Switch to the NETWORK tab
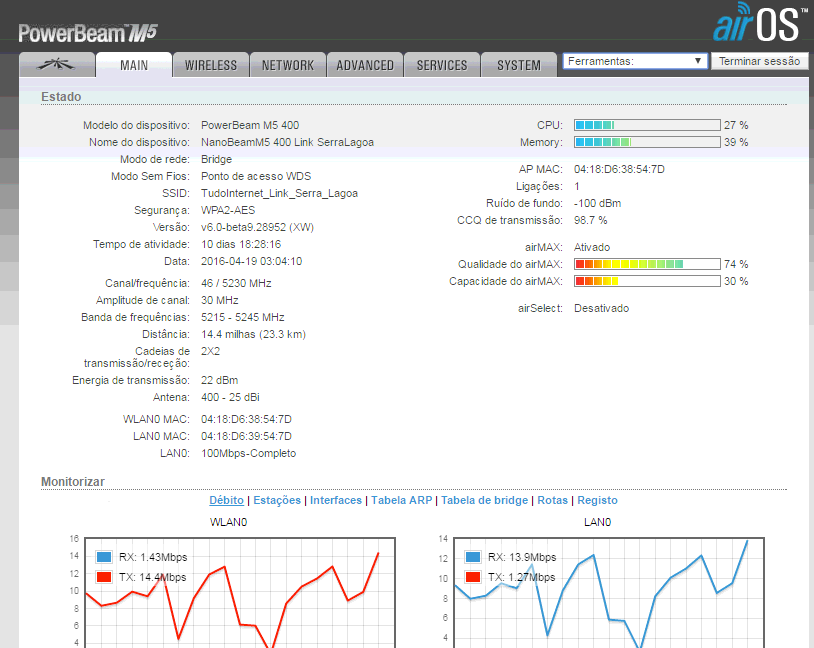Viewport: 814px width, 648px height. 288,65
